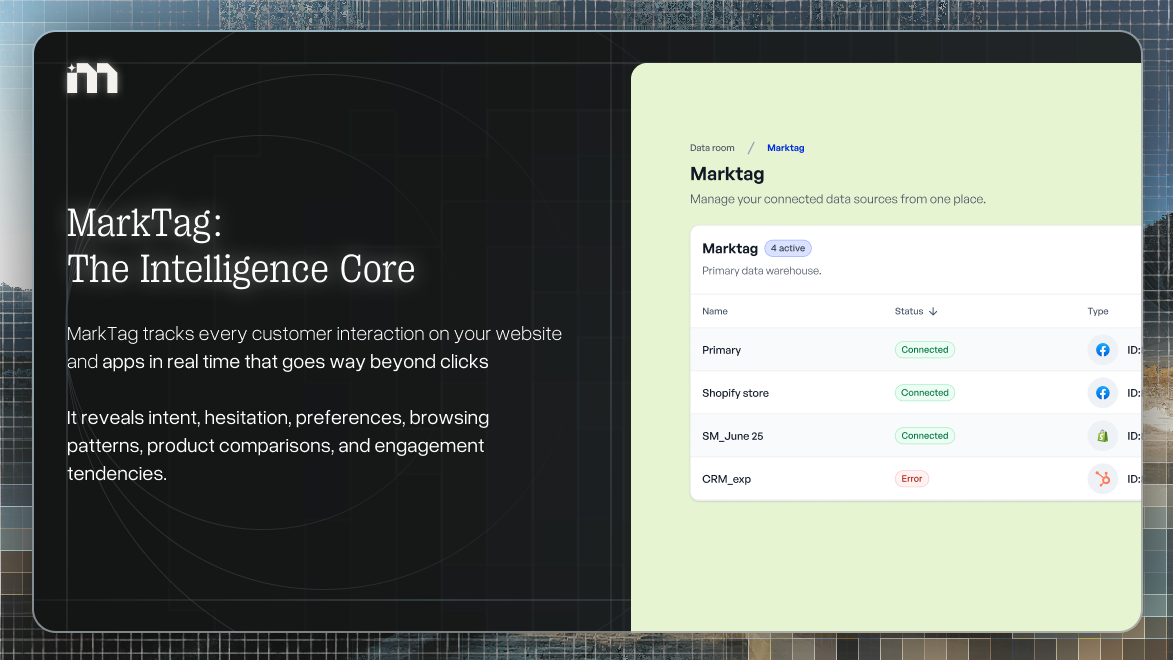
Task: Open sorting options on the Type column header
Action: tap(1096, 311)
